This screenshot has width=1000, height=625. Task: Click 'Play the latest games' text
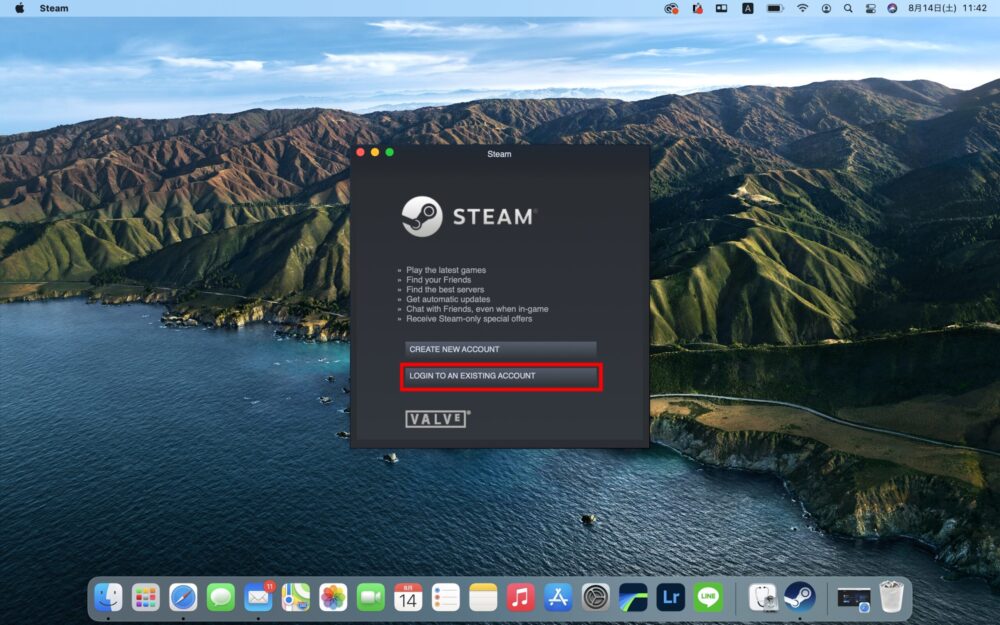click(x=446, y=270)
